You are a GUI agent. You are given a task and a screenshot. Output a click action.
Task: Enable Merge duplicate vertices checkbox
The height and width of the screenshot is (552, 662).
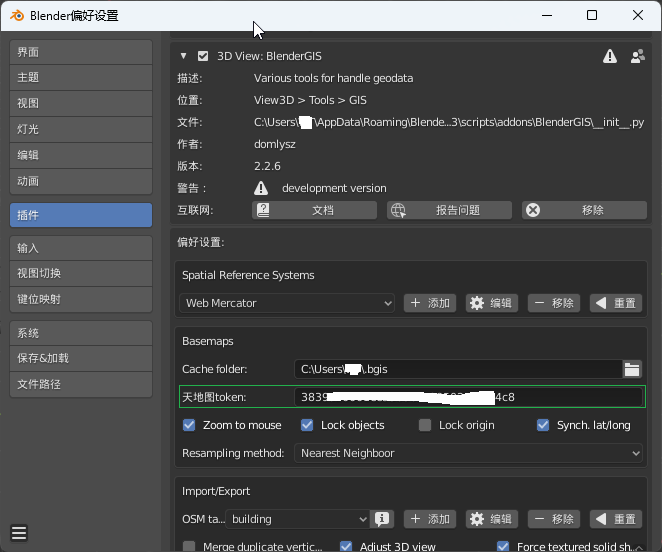pos(189,547)
